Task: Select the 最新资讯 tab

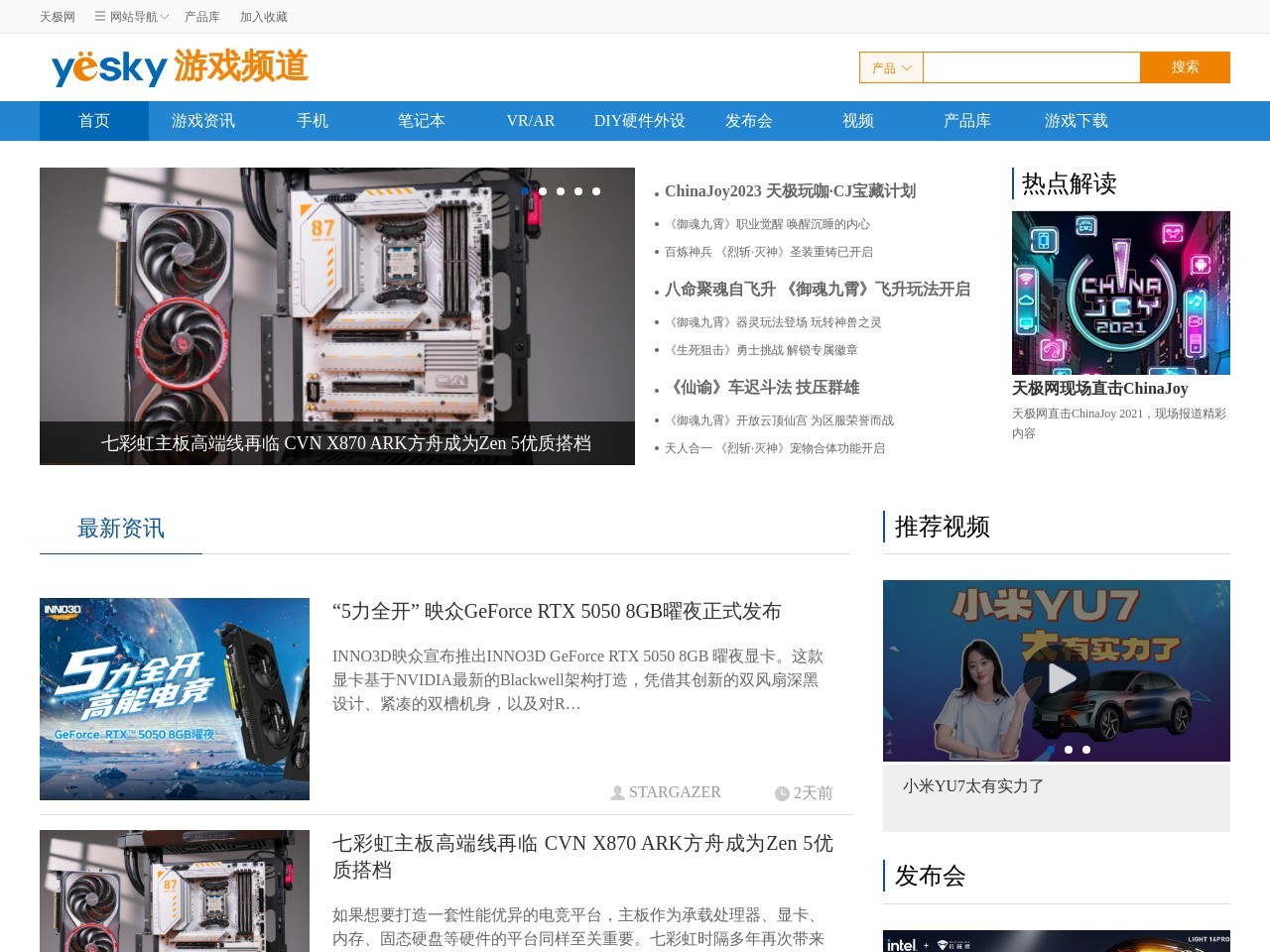Action: point(121,529)
